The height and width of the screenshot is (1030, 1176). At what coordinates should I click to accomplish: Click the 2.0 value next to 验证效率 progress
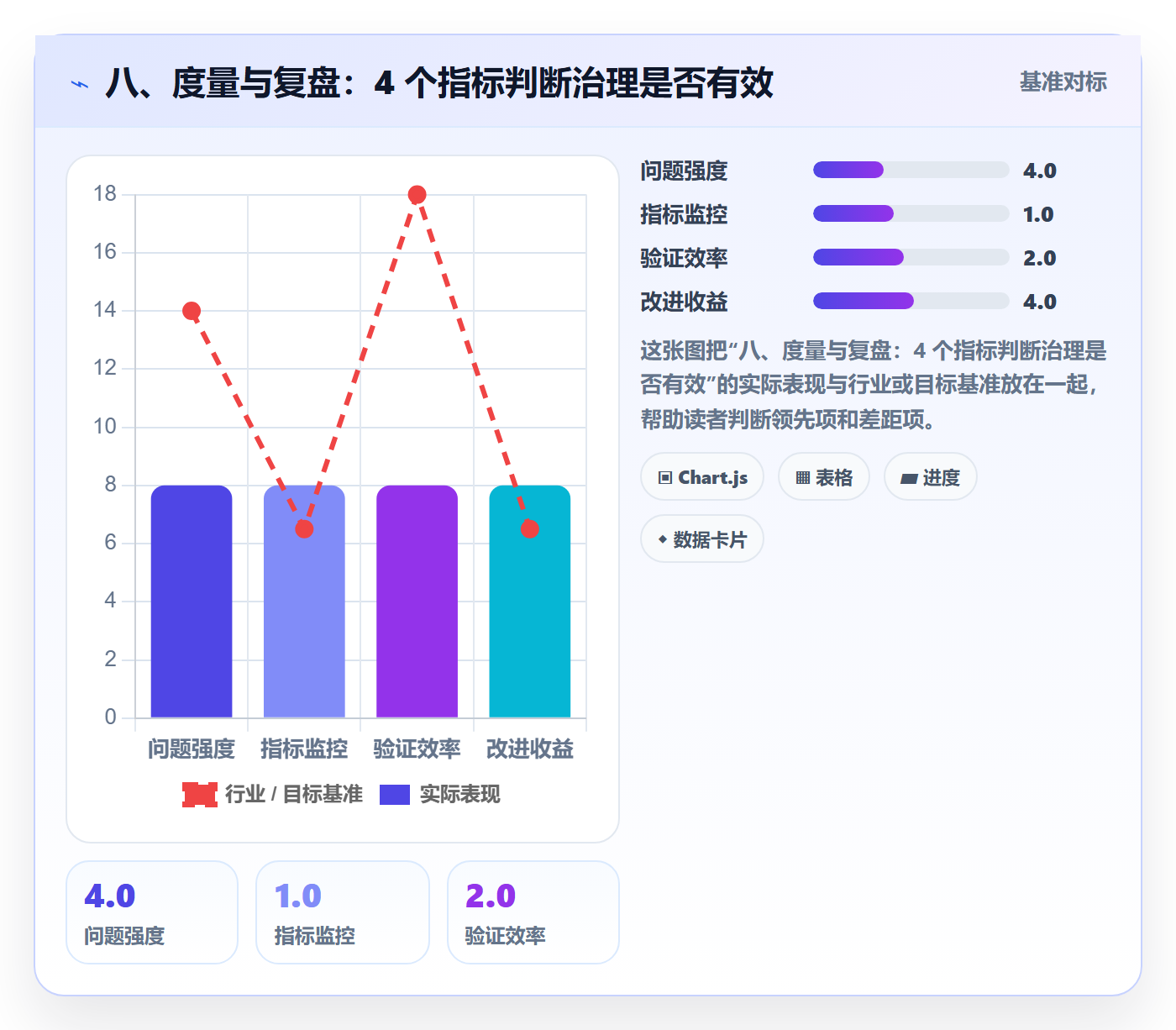click(x=1039, y=258)
